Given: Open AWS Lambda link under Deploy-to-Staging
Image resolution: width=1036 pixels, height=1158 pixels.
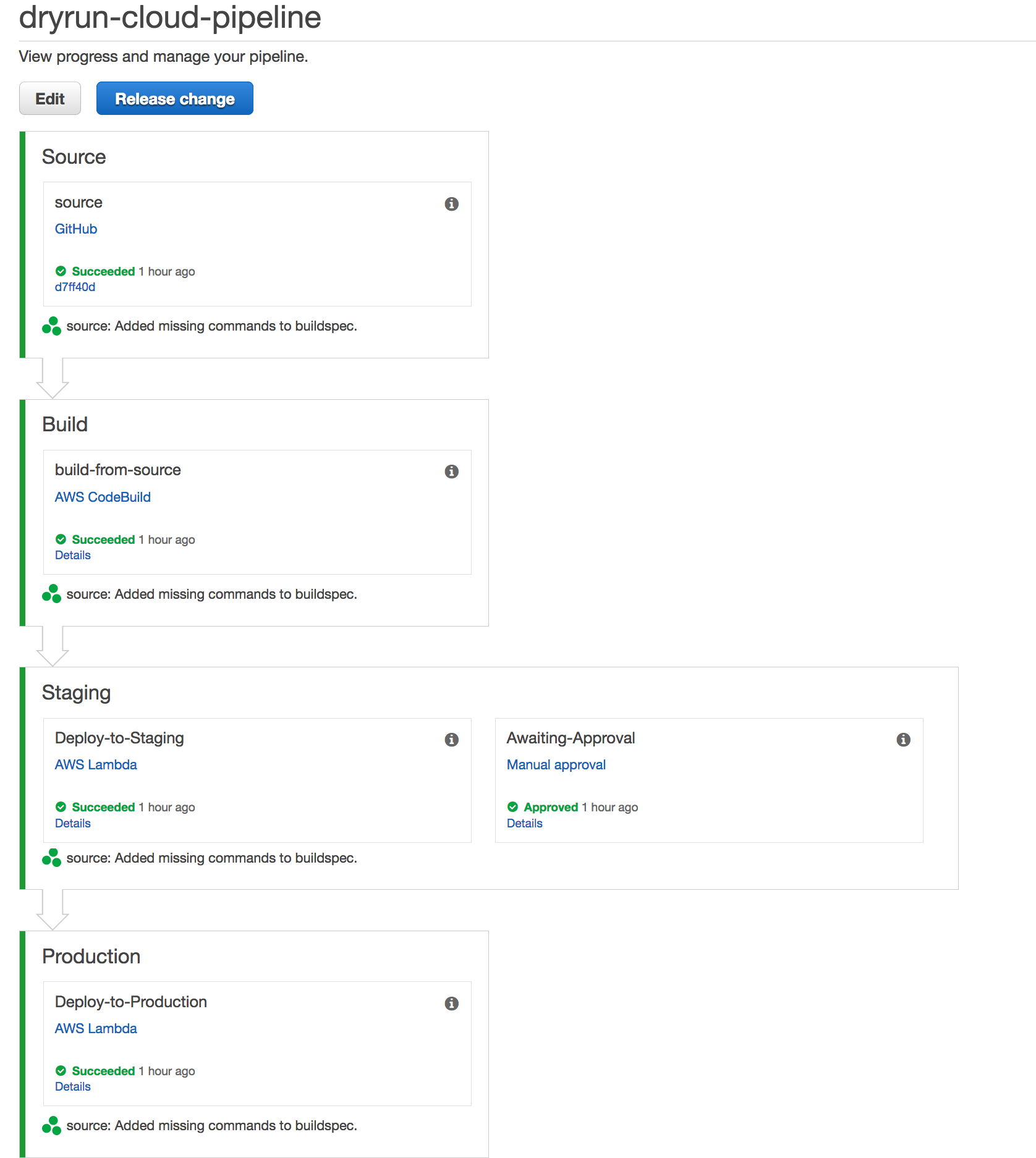Looking at the screenshot, I should point(96,764).
